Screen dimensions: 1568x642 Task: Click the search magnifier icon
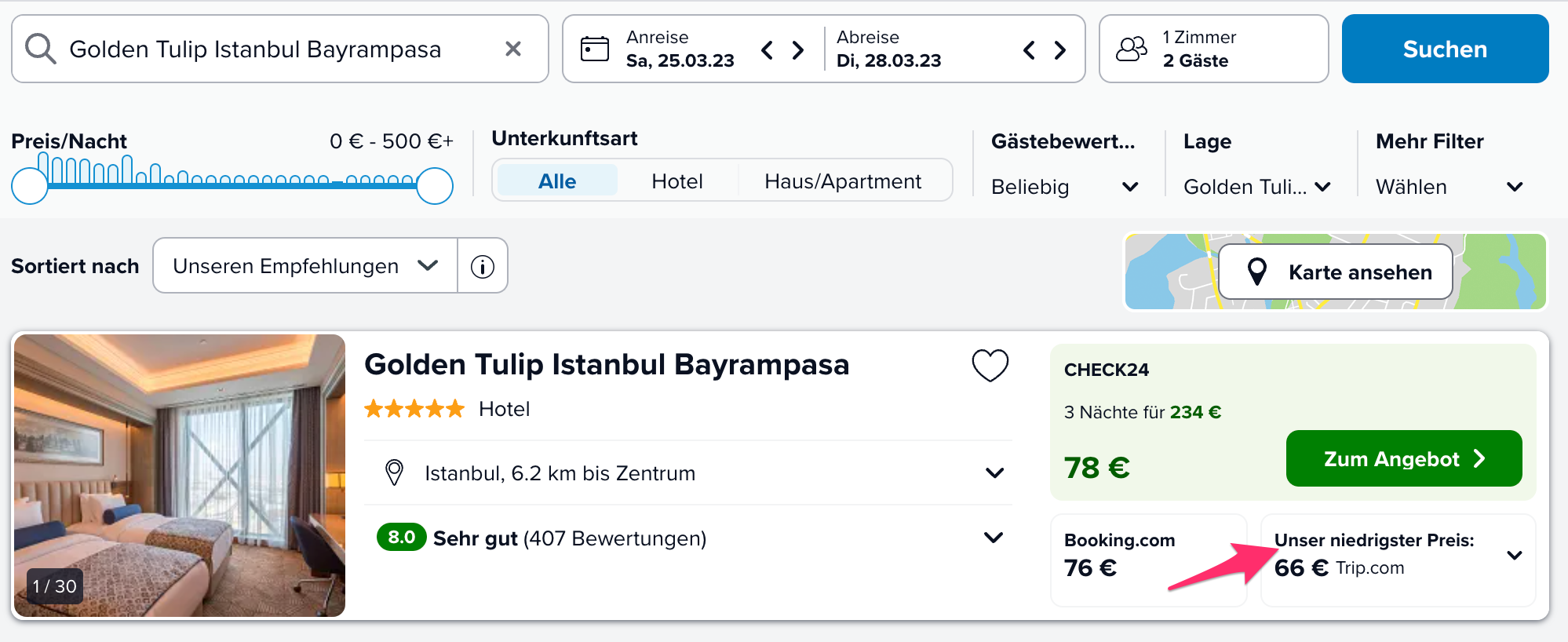coord(40,49)
